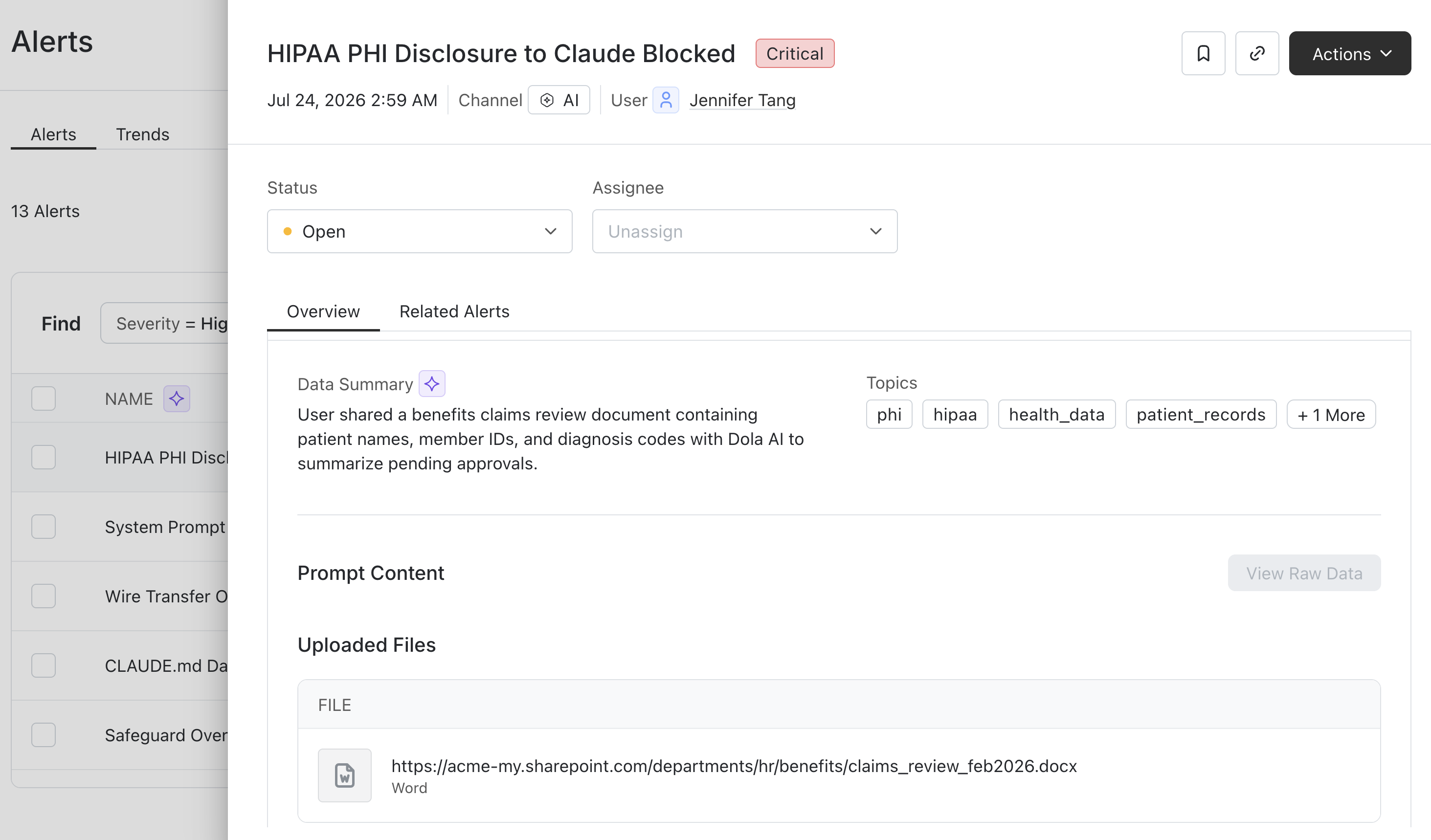Check the Safeguard Over row checkbox

(43, 734)
